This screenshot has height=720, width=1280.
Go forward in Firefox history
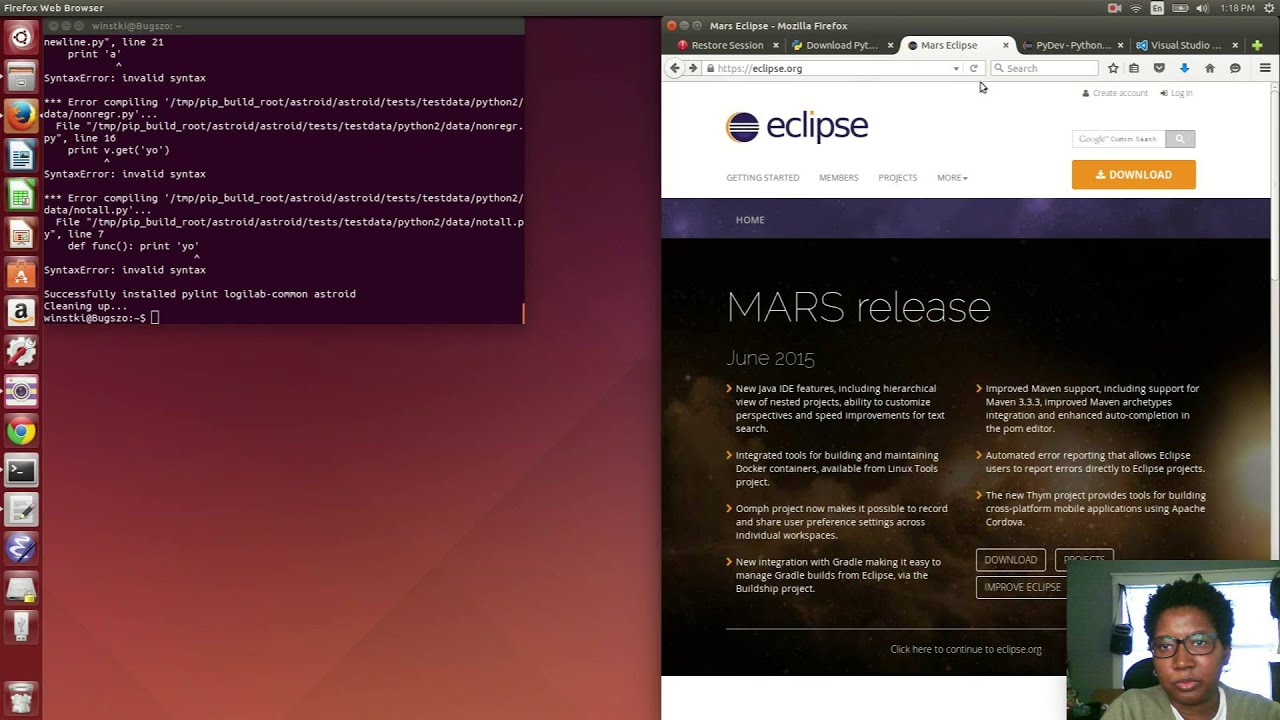click(692, 68)
